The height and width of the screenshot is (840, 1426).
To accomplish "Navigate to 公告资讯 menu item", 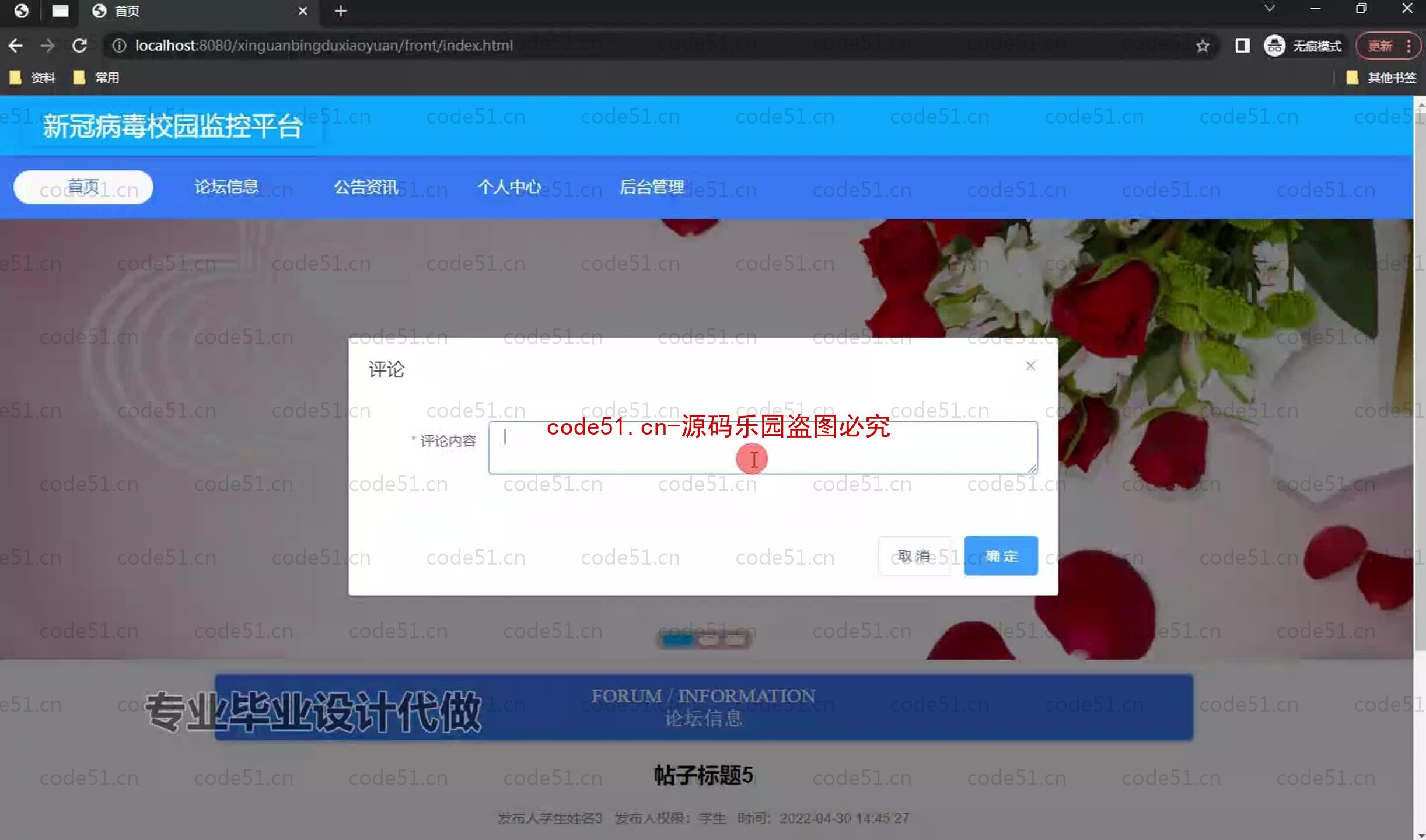I will [x=367, y=188].
